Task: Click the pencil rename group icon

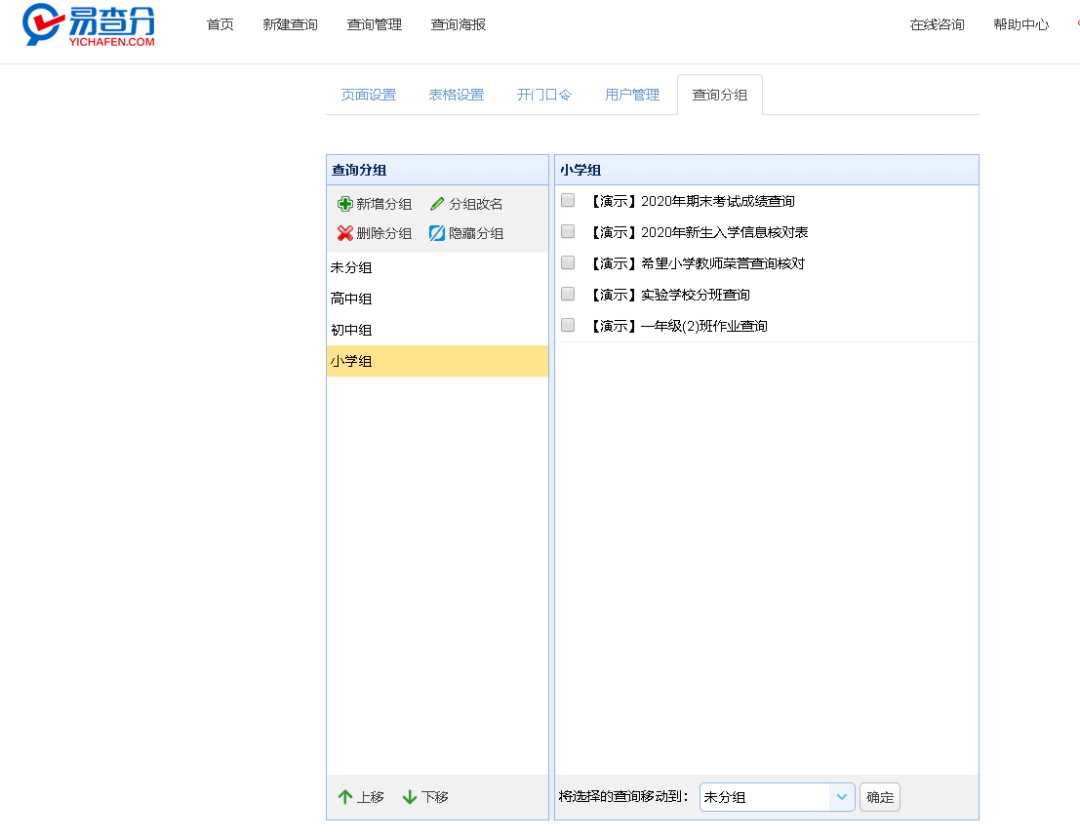Action: click(x=437, y=204)
